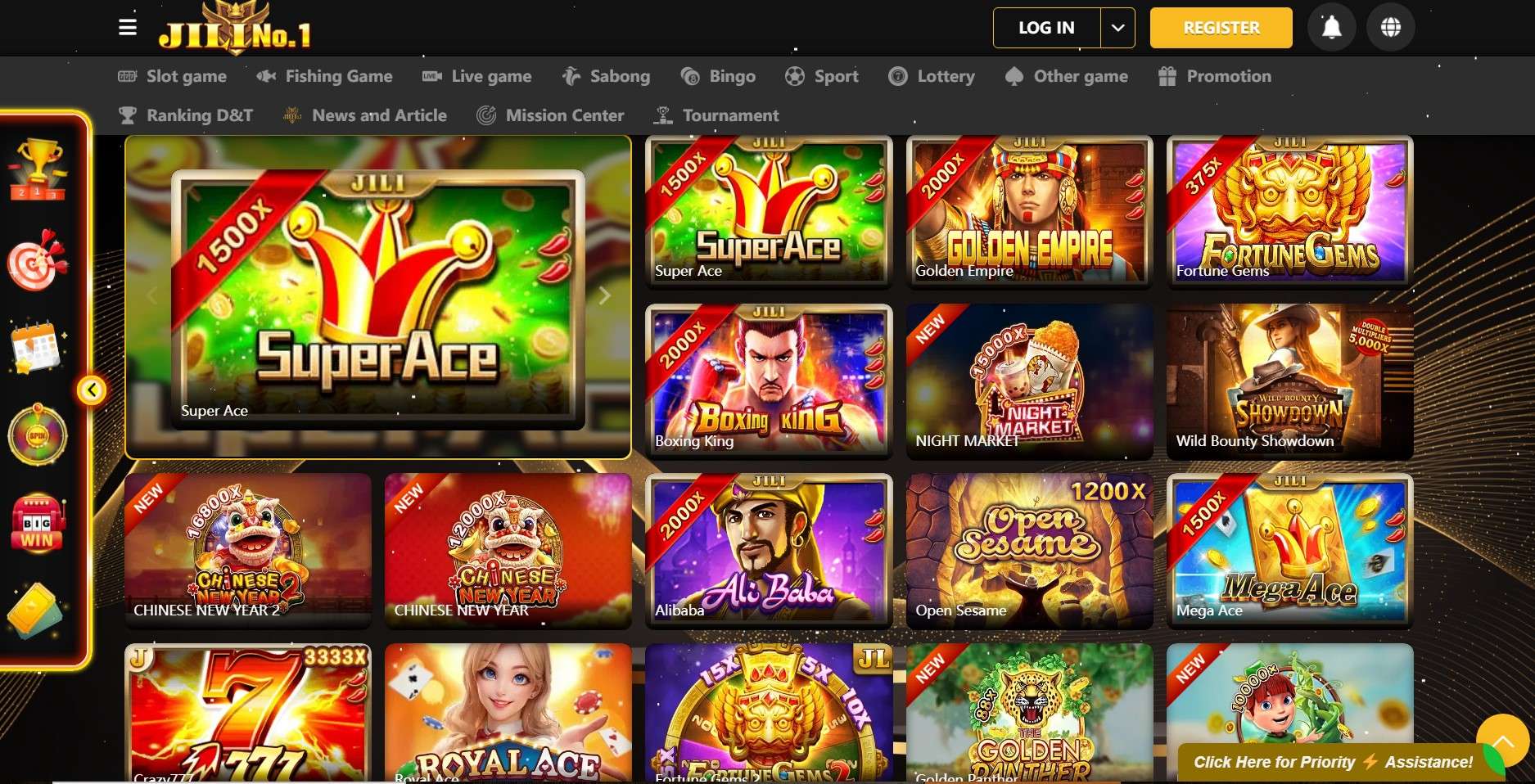Open the CHINESE NEW YEAR 2 game
This screenshot has height=784, width=1535.
point(248,550)
